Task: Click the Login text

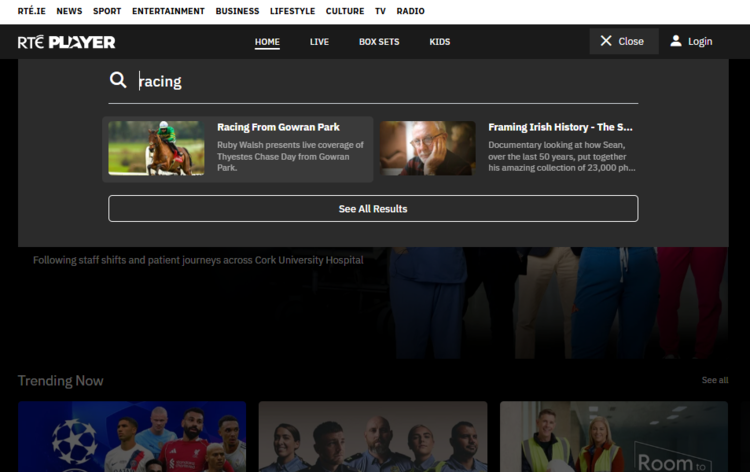Action: (700, 42)
